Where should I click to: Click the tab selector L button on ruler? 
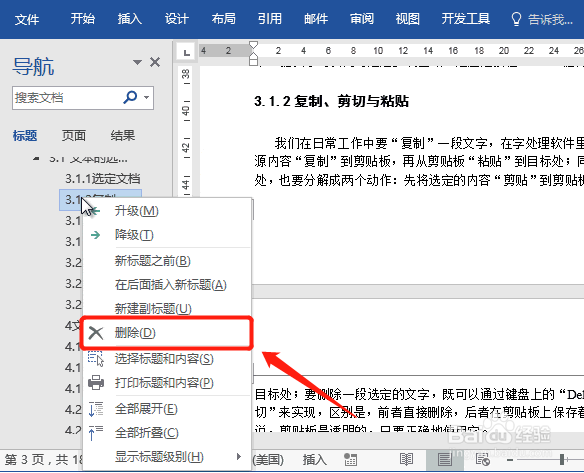coord(187,53)
